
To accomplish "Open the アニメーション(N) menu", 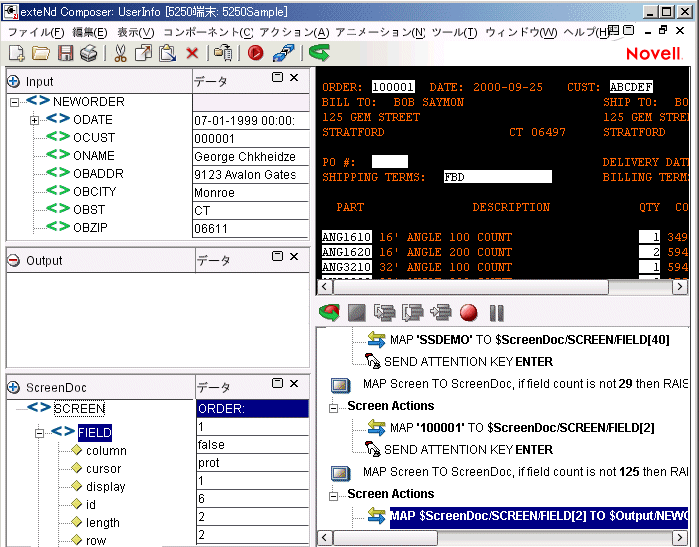I will (380, 33).
